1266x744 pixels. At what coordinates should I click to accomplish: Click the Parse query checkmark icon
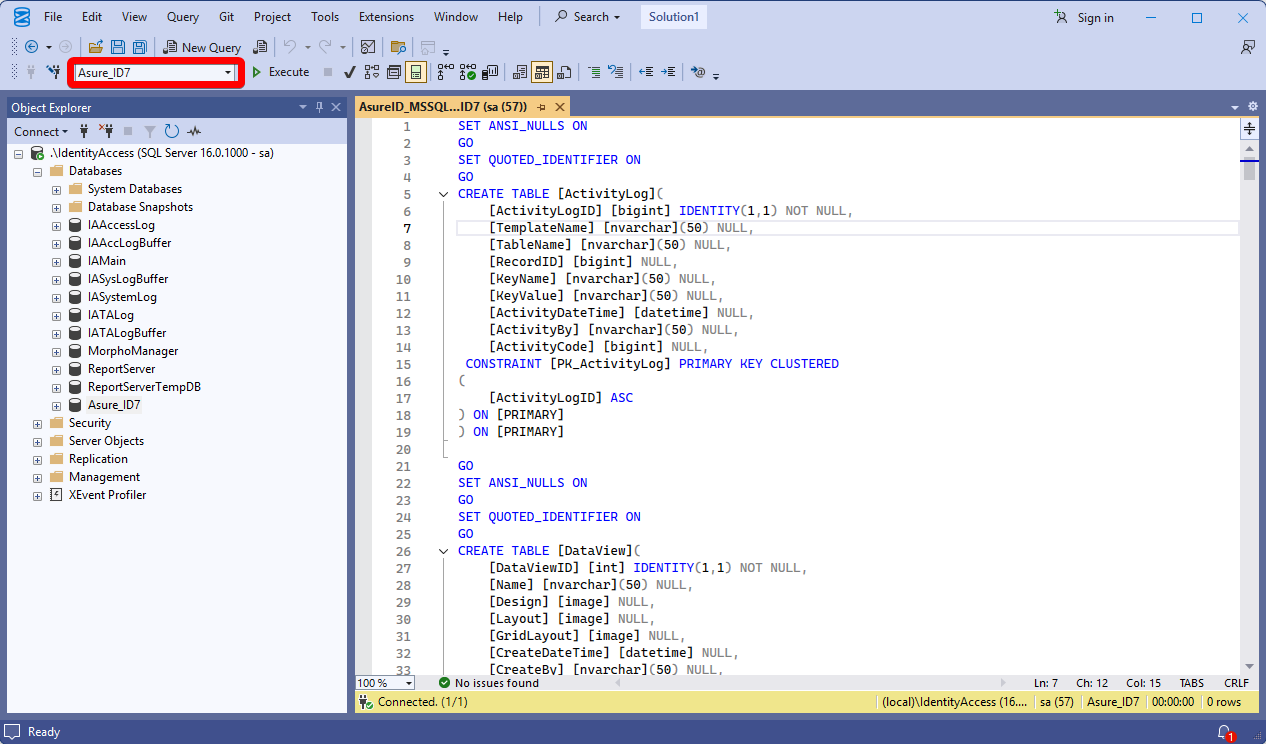click(350, 72)
